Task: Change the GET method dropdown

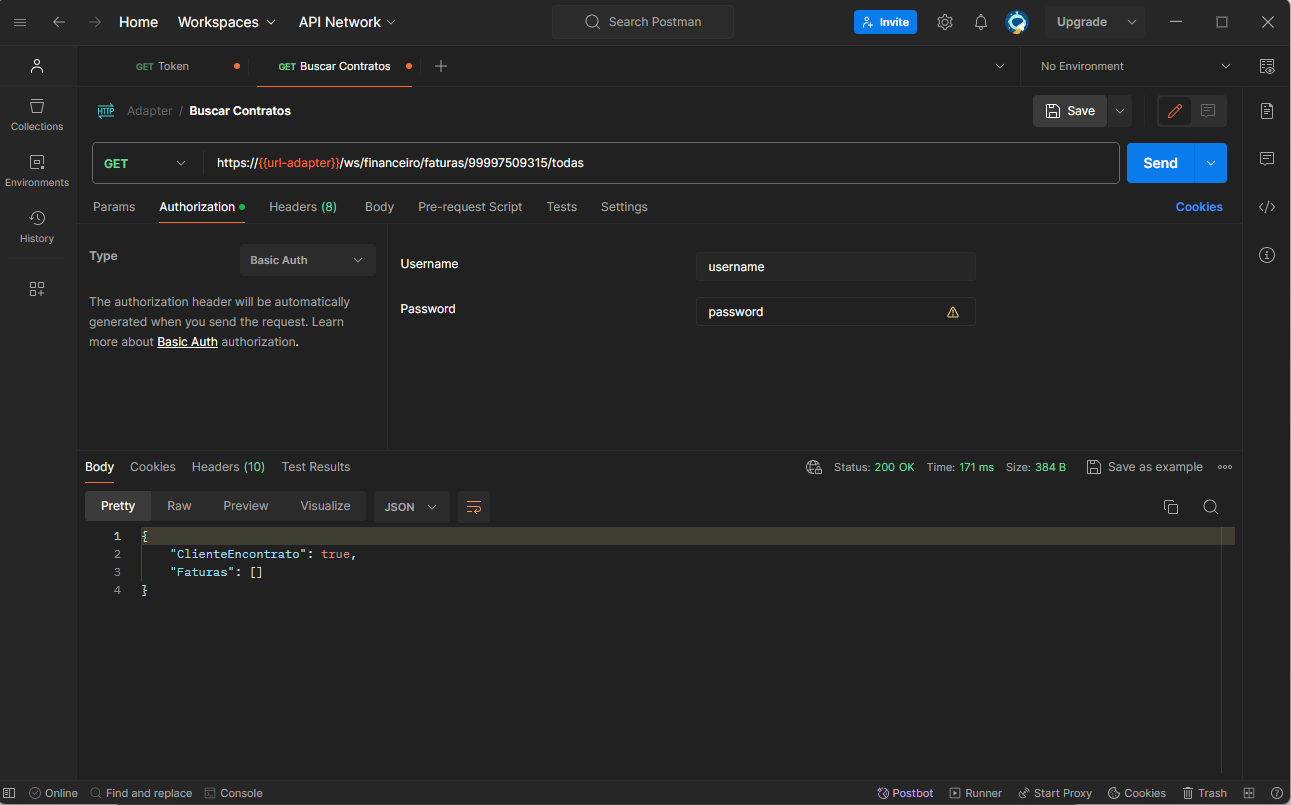Action: pos(146,163)
